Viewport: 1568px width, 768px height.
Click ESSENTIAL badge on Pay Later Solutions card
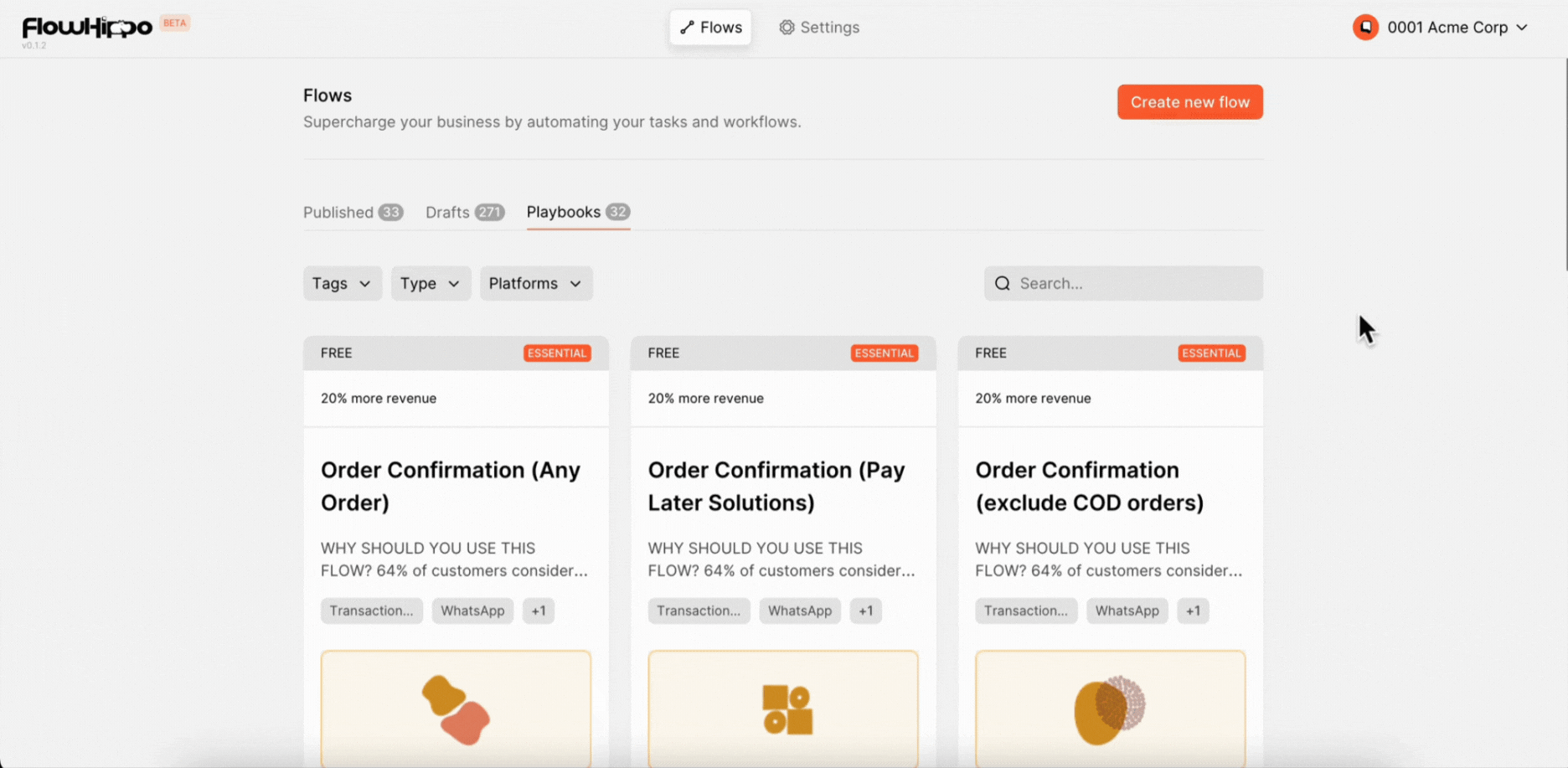click(x=885, y=353)
